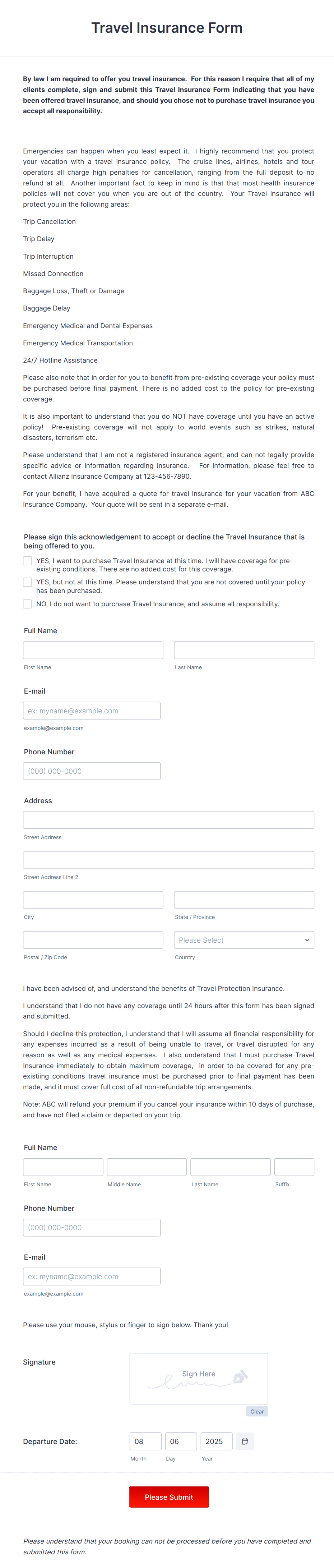Click the Last Name field
Viewport: 334px width, 1568px height.
(243, 649)
